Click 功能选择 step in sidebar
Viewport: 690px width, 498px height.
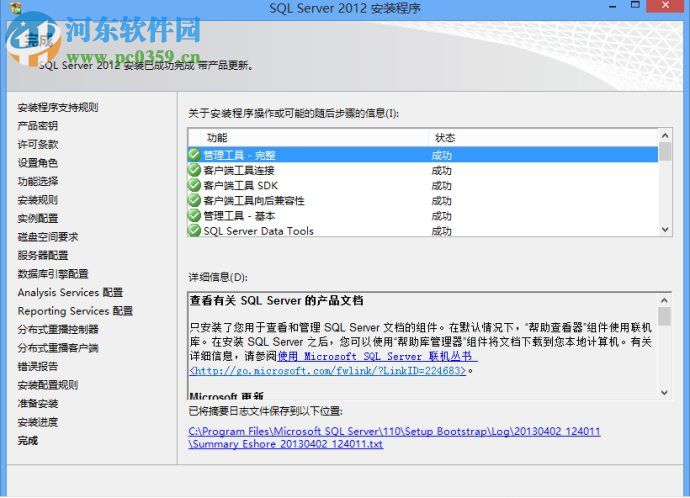click(37, 181)
